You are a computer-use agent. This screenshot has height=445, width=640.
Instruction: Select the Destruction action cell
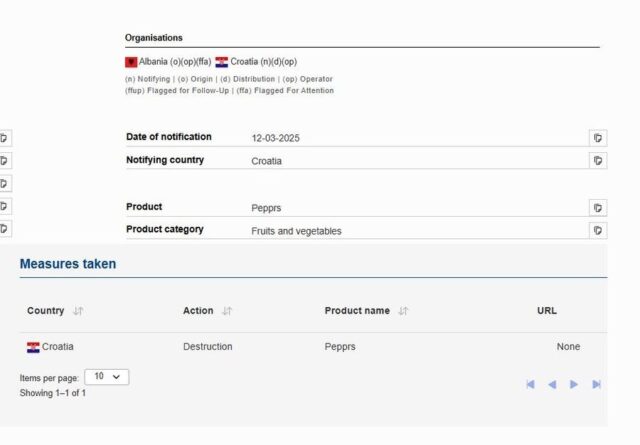pyautogui.click(x=207, y=347)
